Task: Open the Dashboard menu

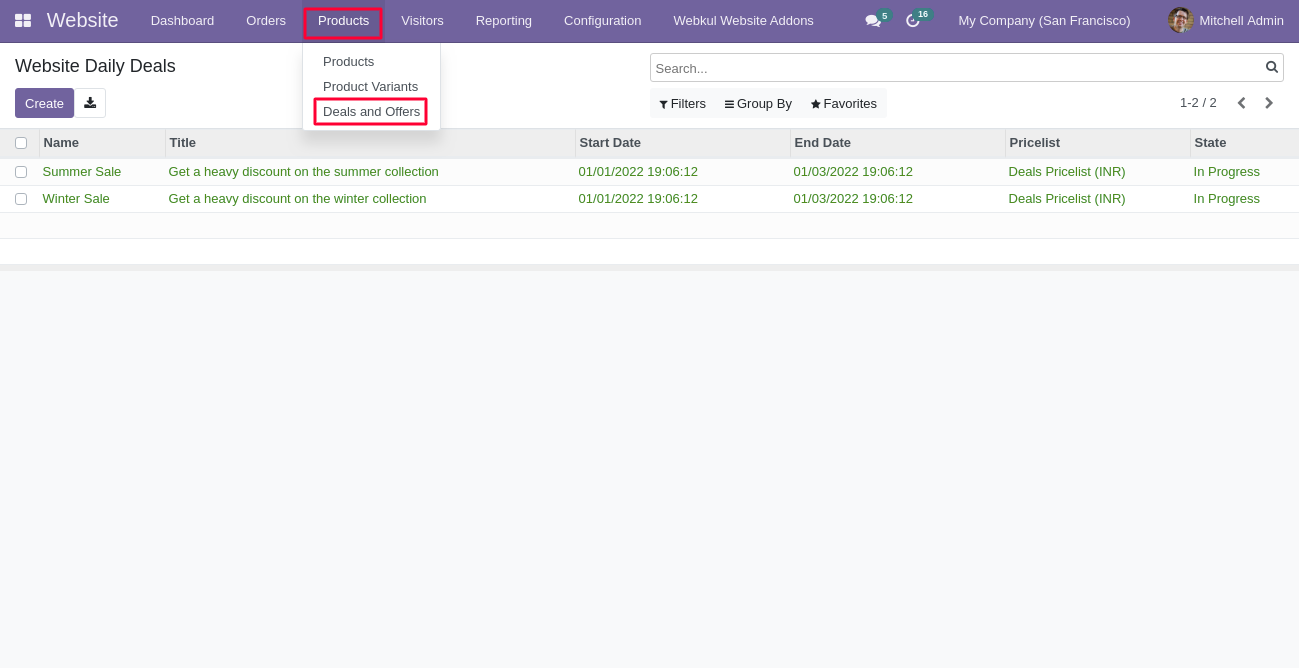Action: point(182,20)
